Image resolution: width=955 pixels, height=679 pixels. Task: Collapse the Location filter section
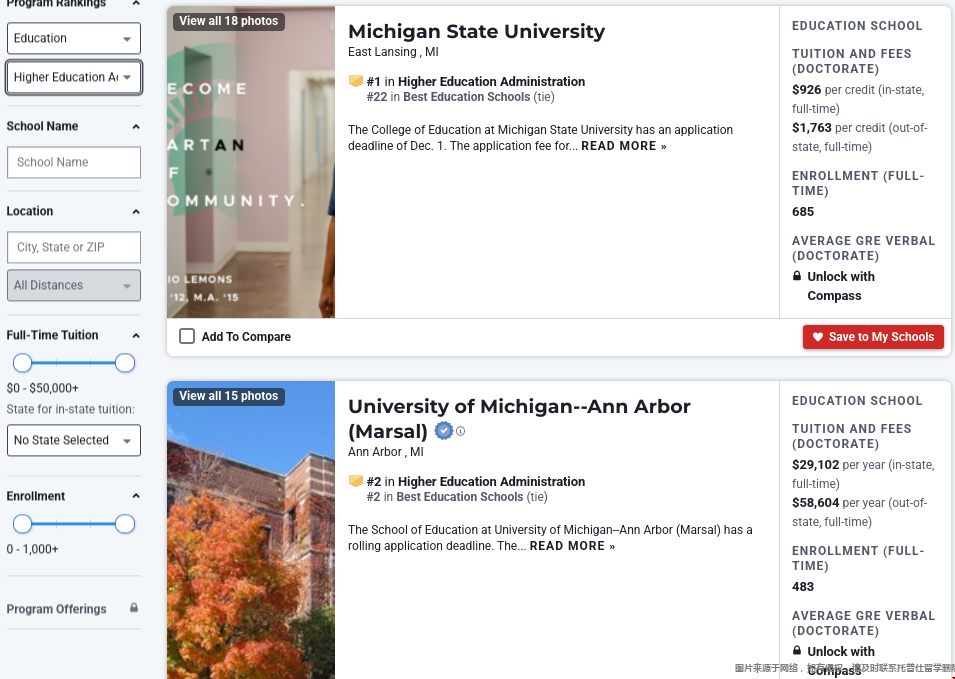(136, 212)
